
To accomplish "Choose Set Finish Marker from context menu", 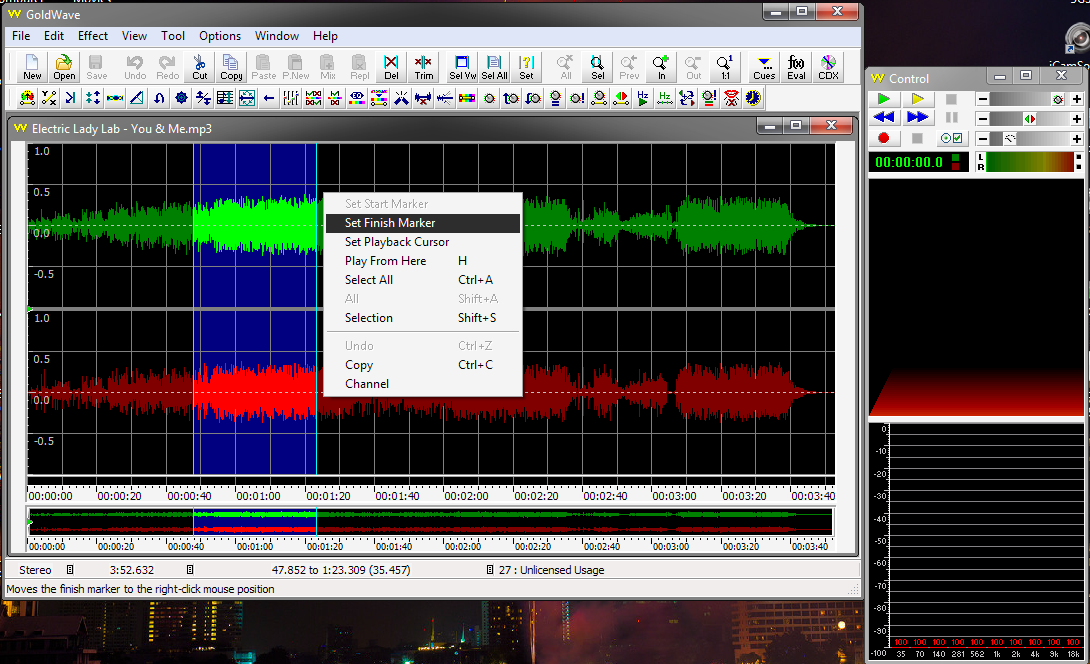I will [x=423, y=222].
